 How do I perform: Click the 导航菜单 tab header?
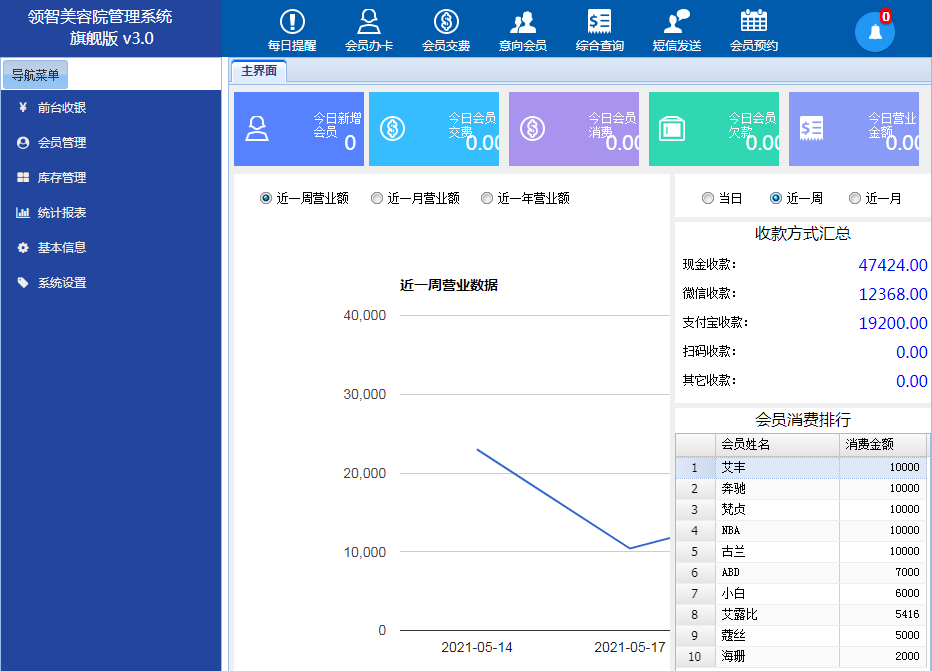tap(35, 75)
